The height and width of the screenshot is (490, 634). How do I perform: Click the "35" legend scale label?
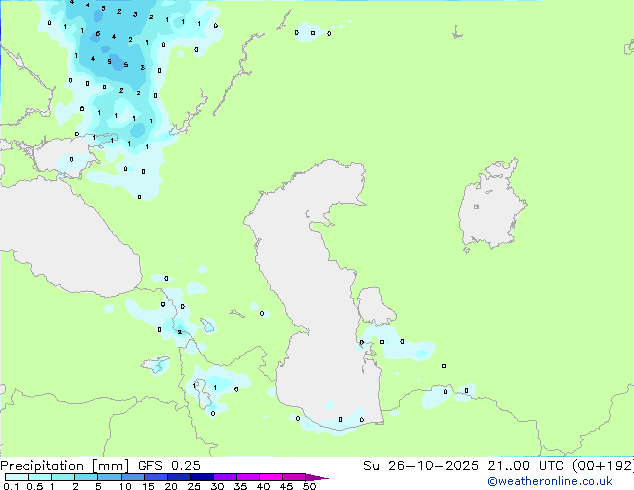click(x=240, y=486)
